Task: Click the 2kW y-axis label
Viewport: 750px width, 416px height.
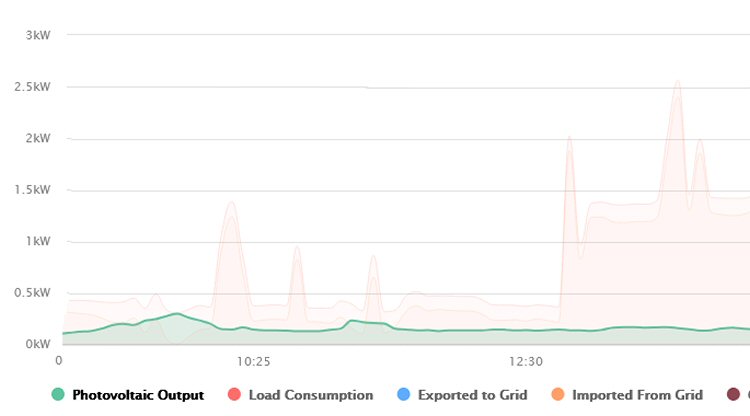Action: pos(37,138)
